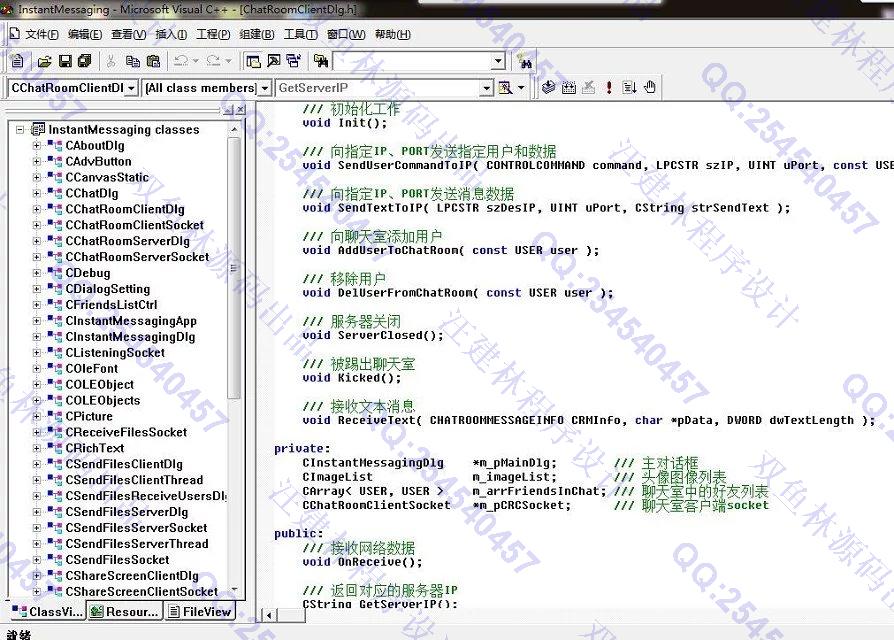This screenshot has height=640, width=894.
Task: Click the Build icon
Action: coord(569,87)
